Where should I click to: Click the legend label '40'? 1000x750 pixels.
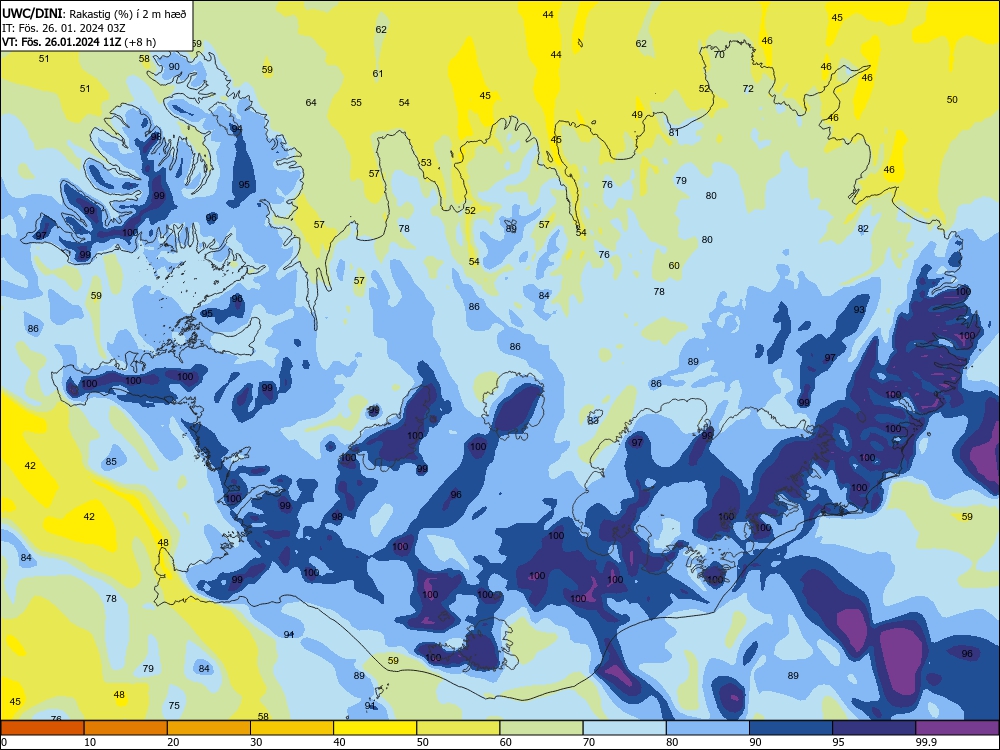(339, 742)
